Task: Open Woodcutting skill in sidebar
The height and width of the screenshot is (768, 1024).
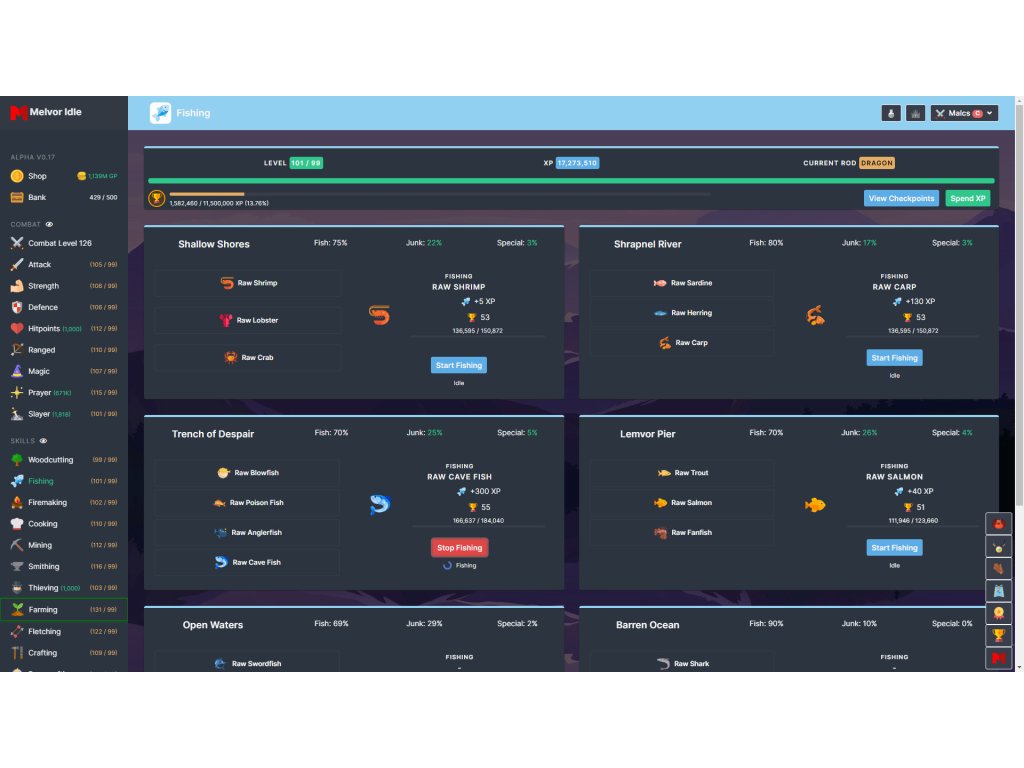Action: 50,460
